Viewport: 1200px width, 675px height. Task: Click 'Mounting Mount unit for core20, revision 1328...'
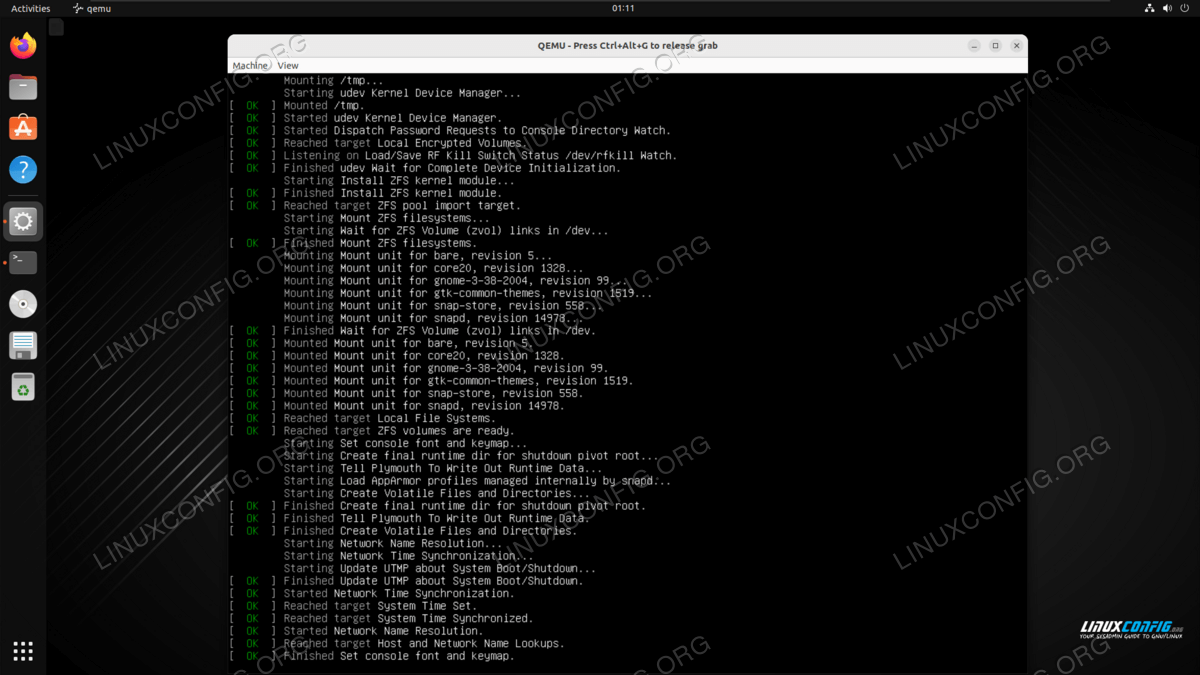(x=433, y=268)
